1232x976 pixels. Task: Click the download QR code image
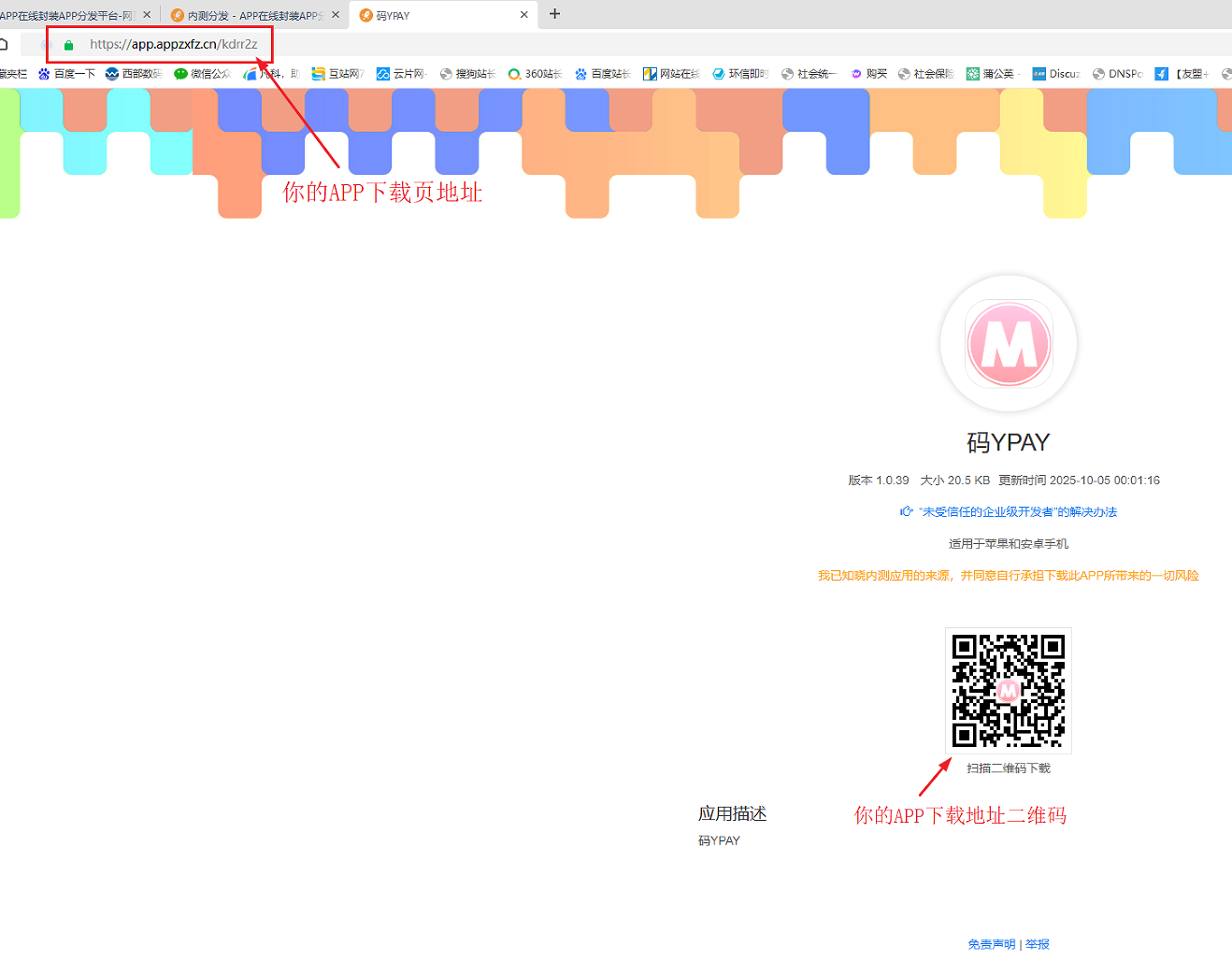coord(1009,690)
